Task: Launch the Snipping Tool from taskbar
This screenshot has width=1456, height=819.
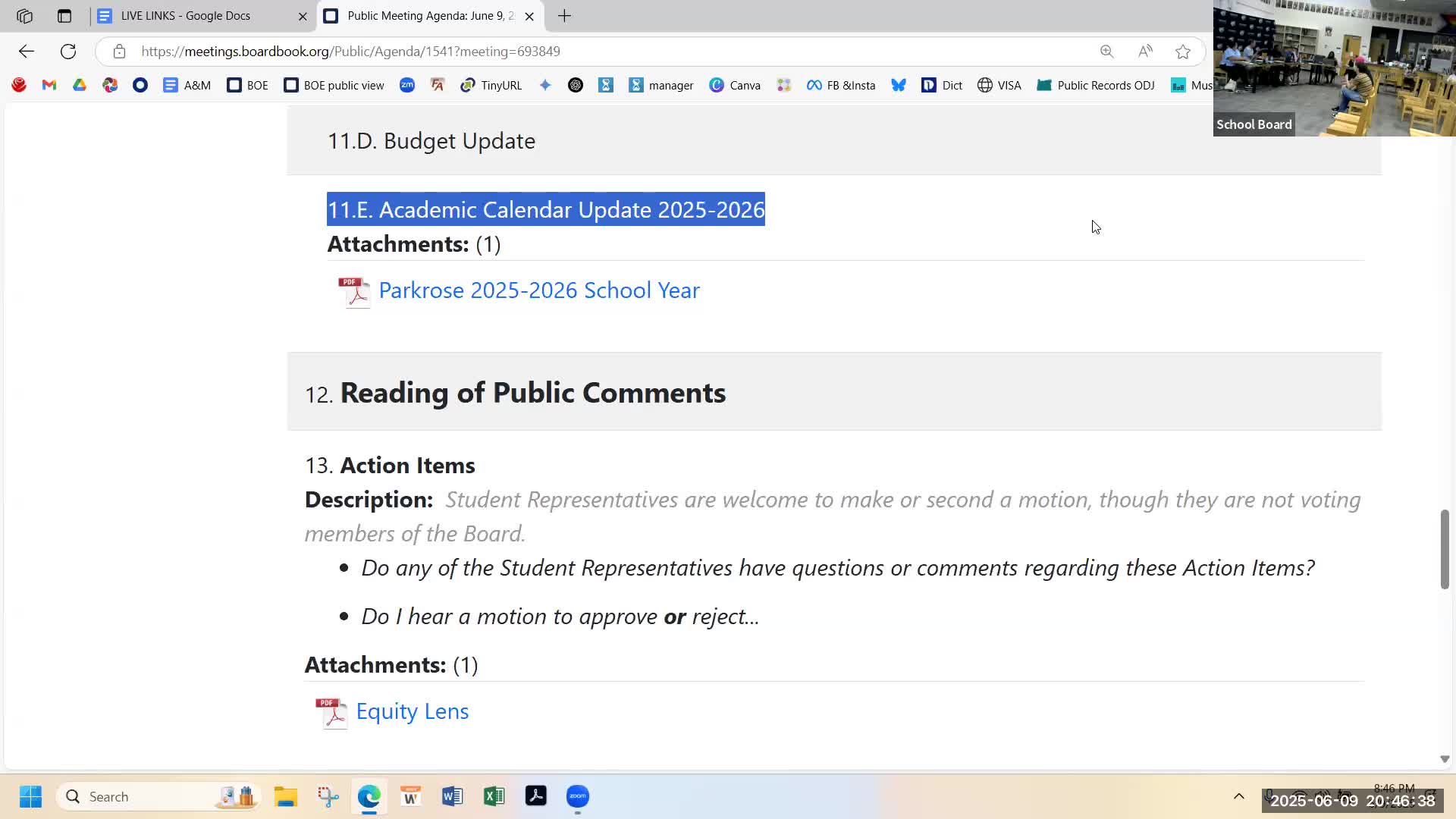Action: 328,796
